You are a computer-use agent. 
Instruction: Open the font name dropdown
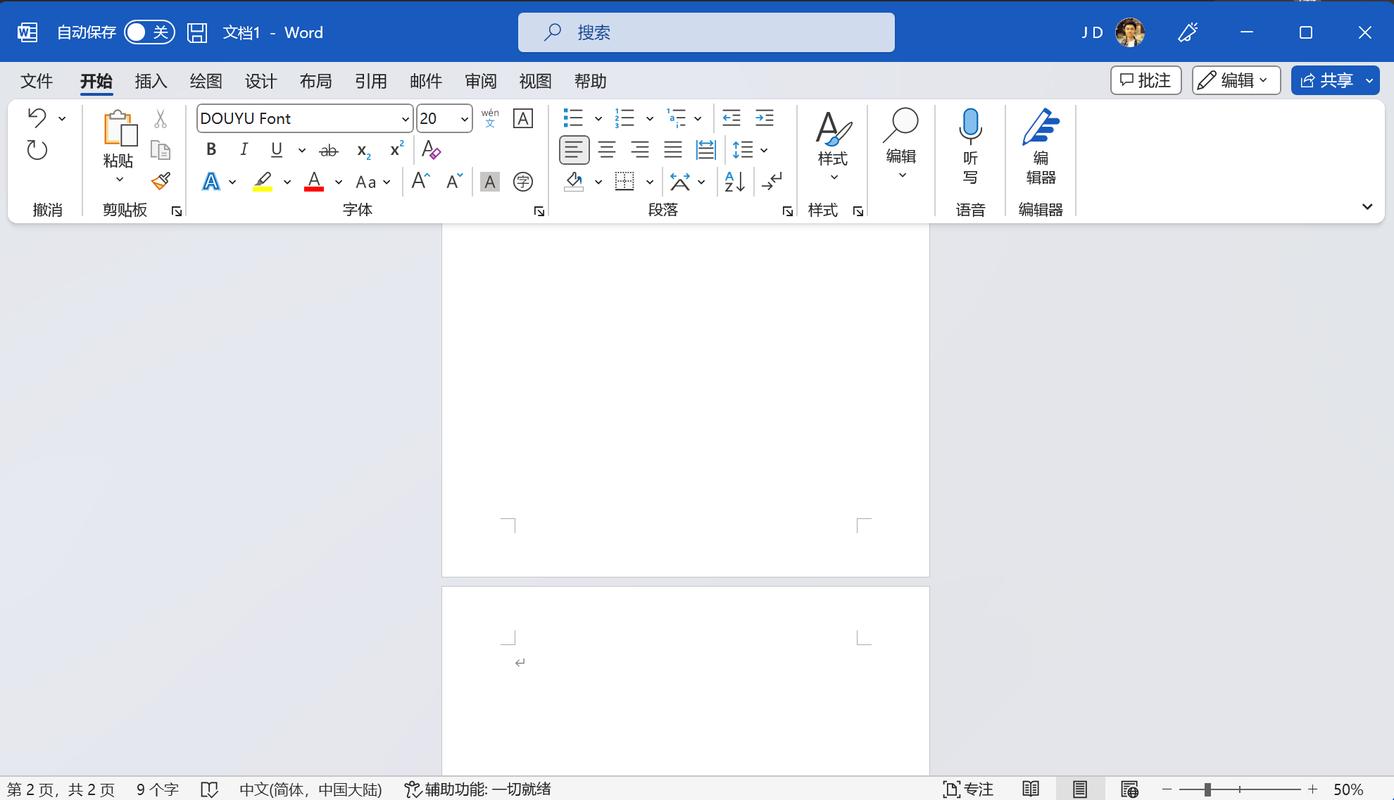coord(405,119)
